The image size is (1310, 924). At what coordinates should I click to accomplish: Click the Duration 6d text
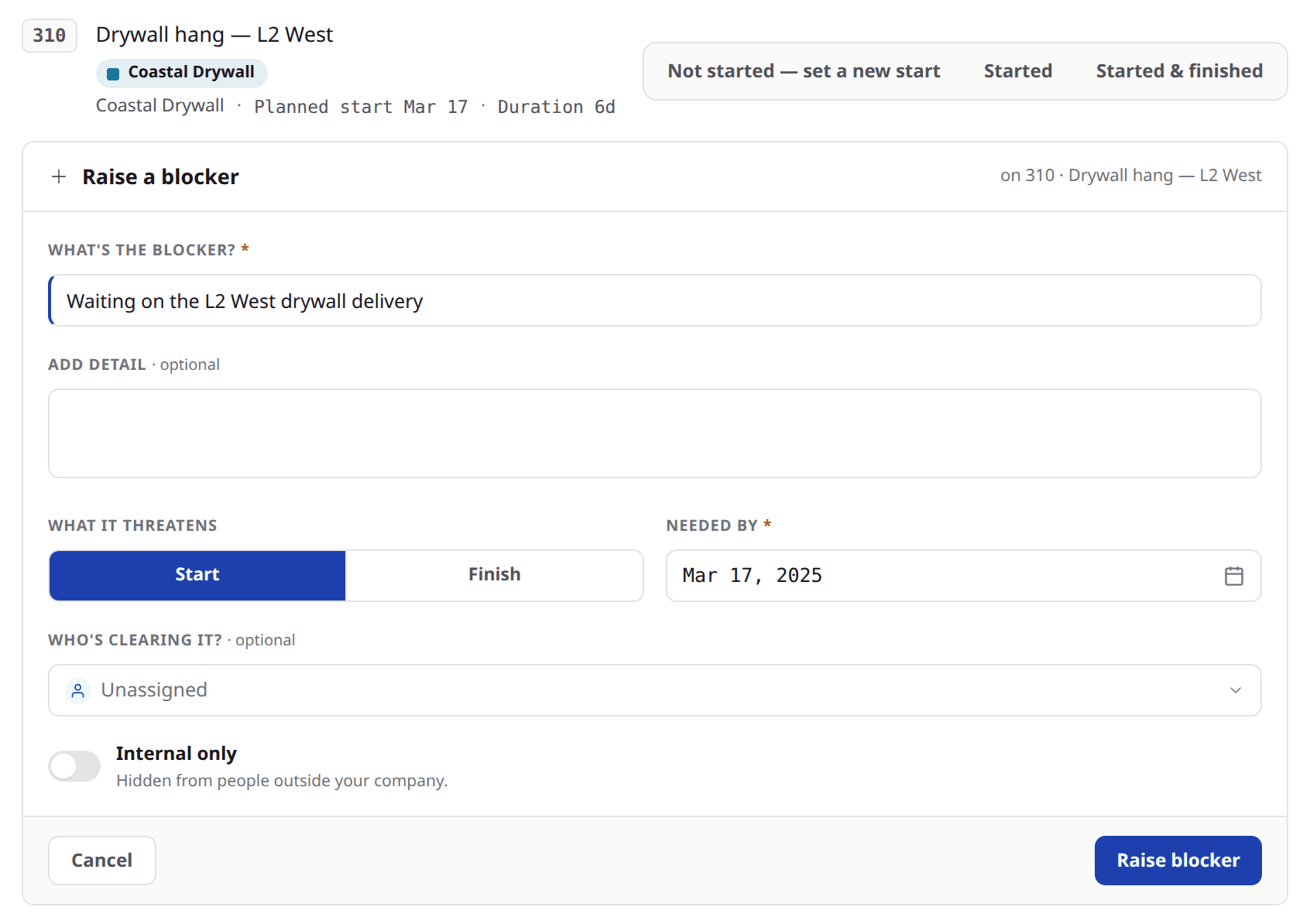[556, 107]
